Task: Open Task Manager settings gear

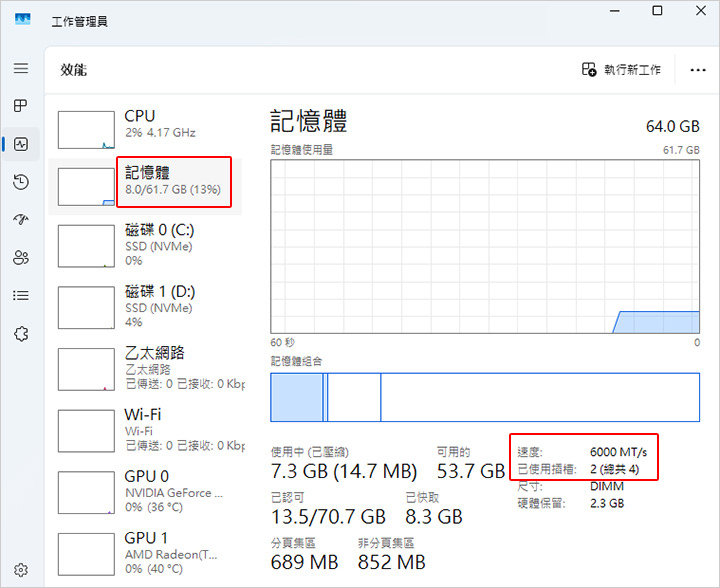Action: [21, 570]
